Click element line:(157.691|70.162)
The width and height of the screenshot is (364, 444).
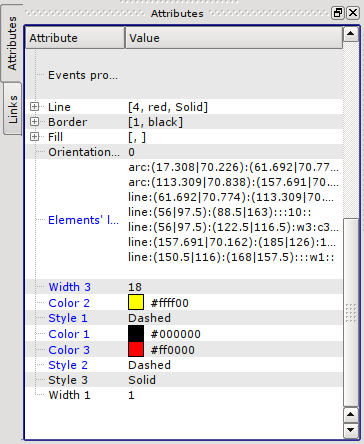click(x=232, y=242)
